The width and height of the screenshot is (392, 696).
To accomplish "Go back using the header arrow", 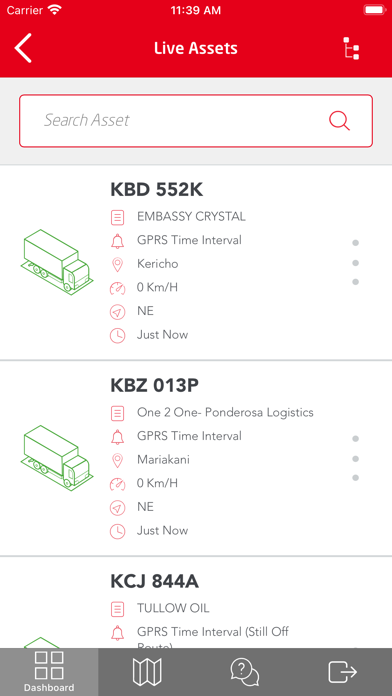I will [x=23, y=48].
